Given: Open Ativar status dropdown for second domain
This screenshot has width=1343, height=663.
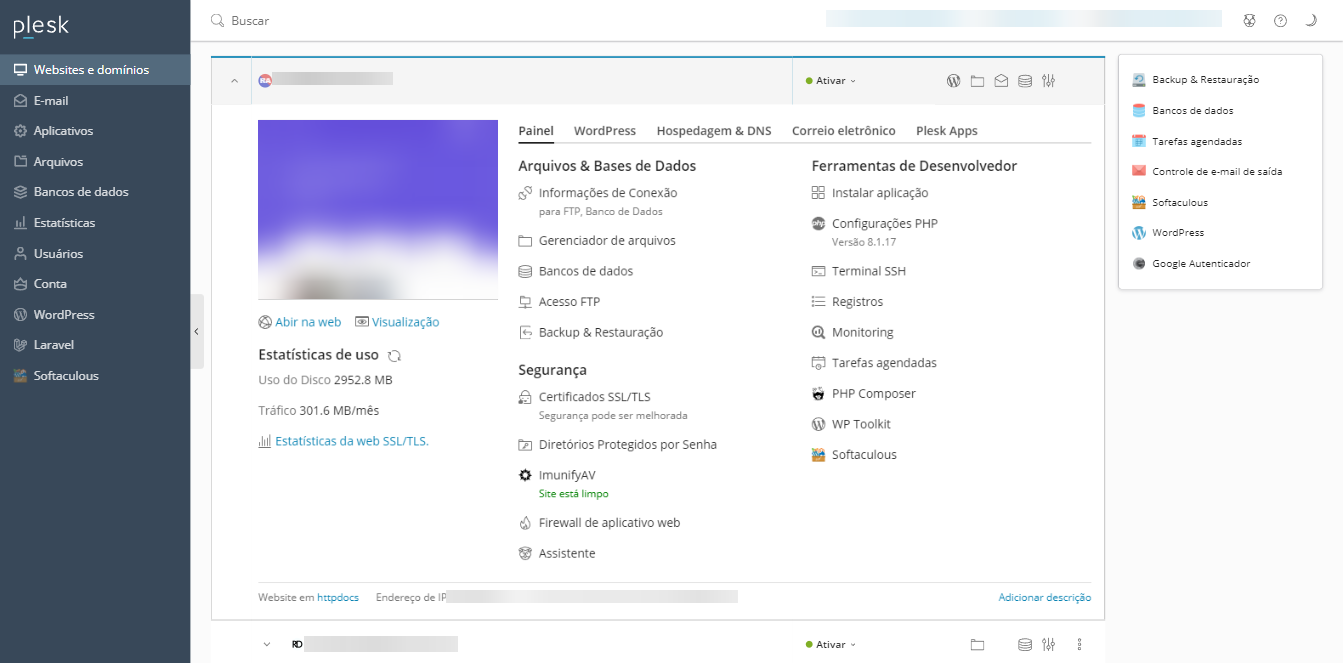Looking at the screenshot, I should point(831,645).
